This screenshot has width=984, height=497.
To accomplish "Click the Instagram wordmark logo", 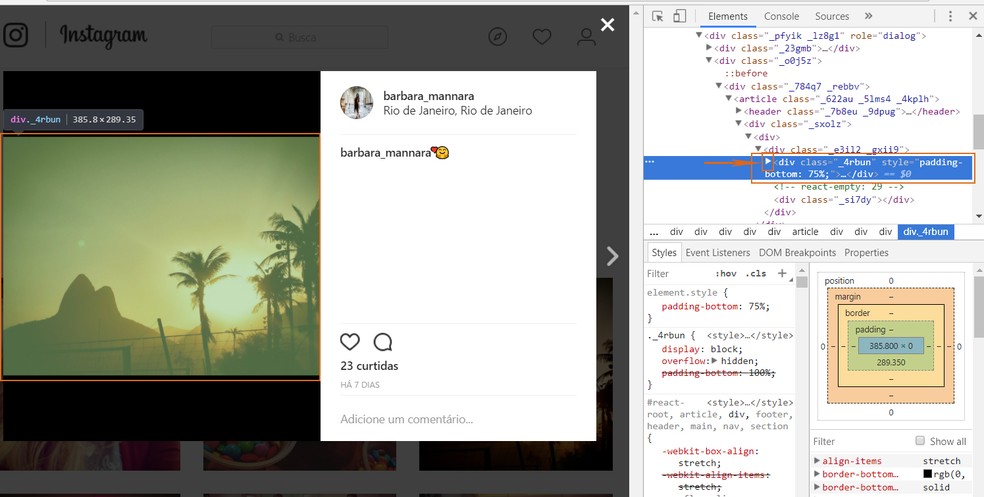I will [104, 36].
